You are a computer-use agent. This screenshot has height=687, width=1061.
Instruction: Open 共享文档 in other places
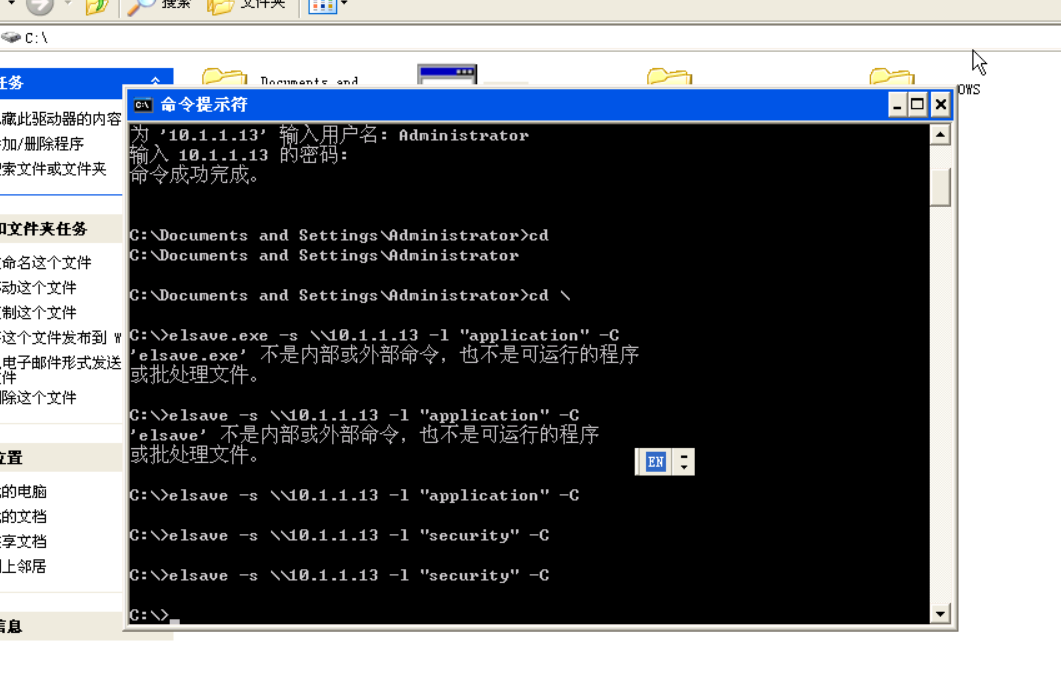pos(24,541)
